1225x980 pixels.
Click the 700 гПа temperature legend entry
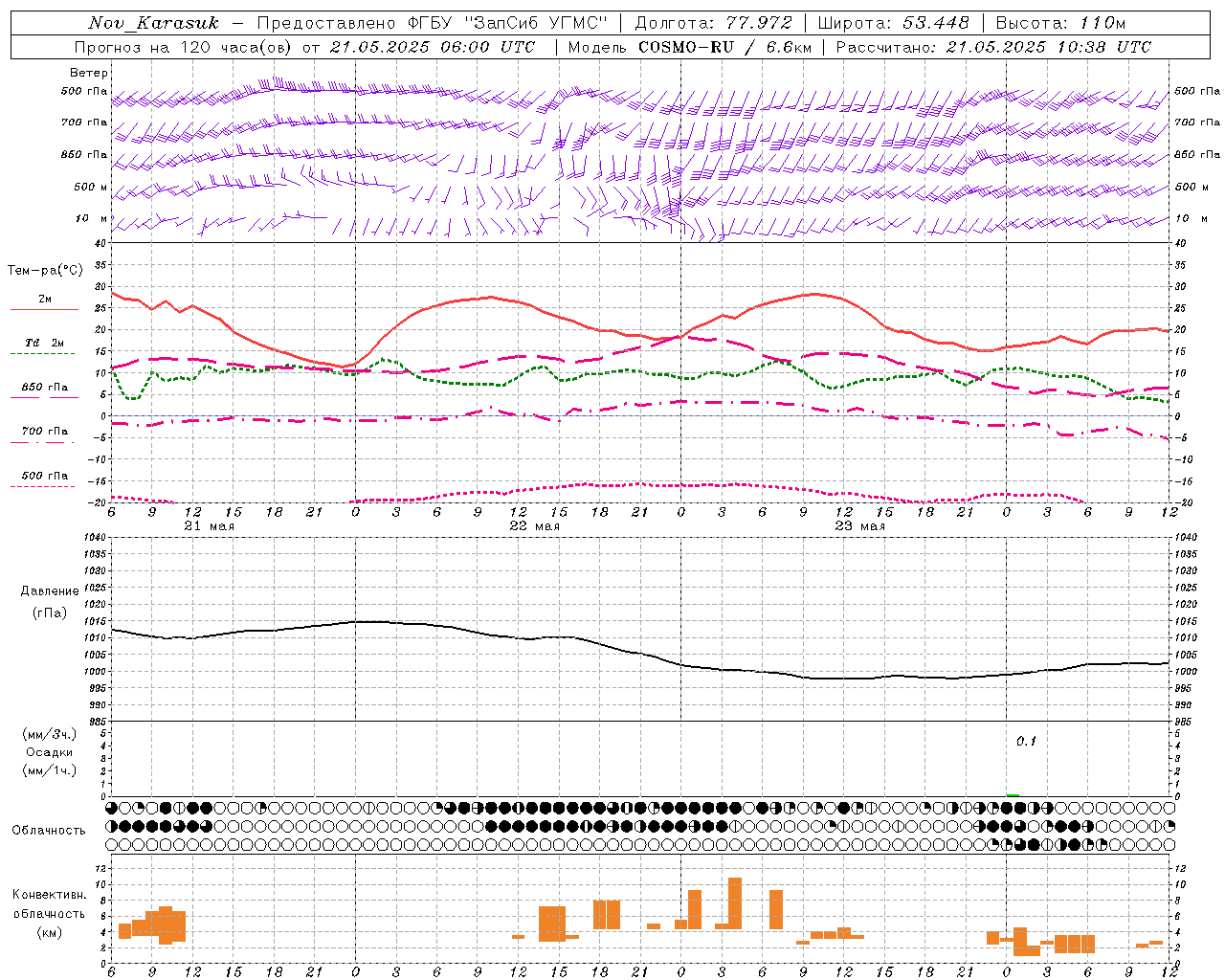[x=45, y=431]
